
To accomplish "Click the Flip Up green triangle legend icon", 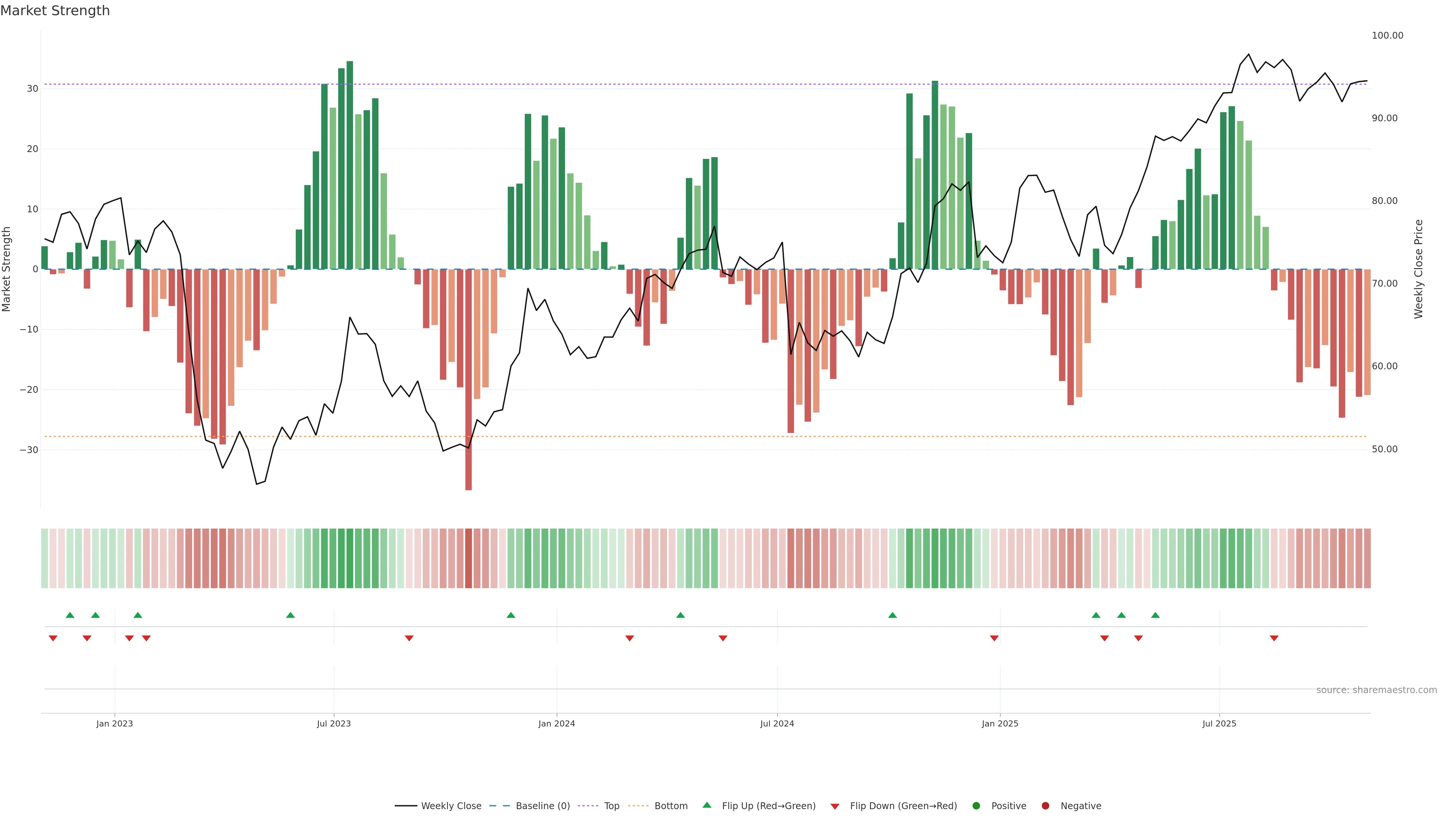I will [706, 805].
